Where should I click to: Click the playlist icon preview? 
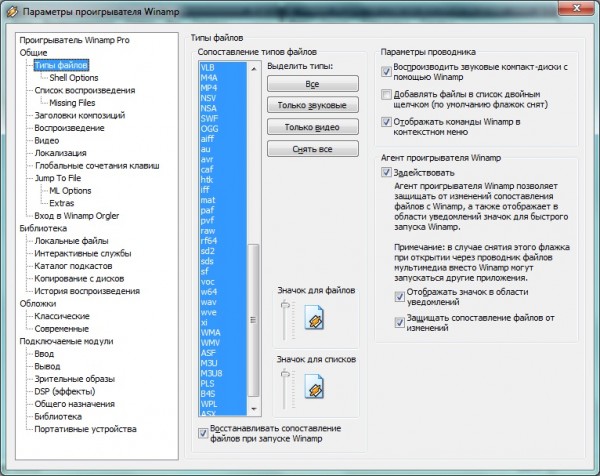coord(314,386)
